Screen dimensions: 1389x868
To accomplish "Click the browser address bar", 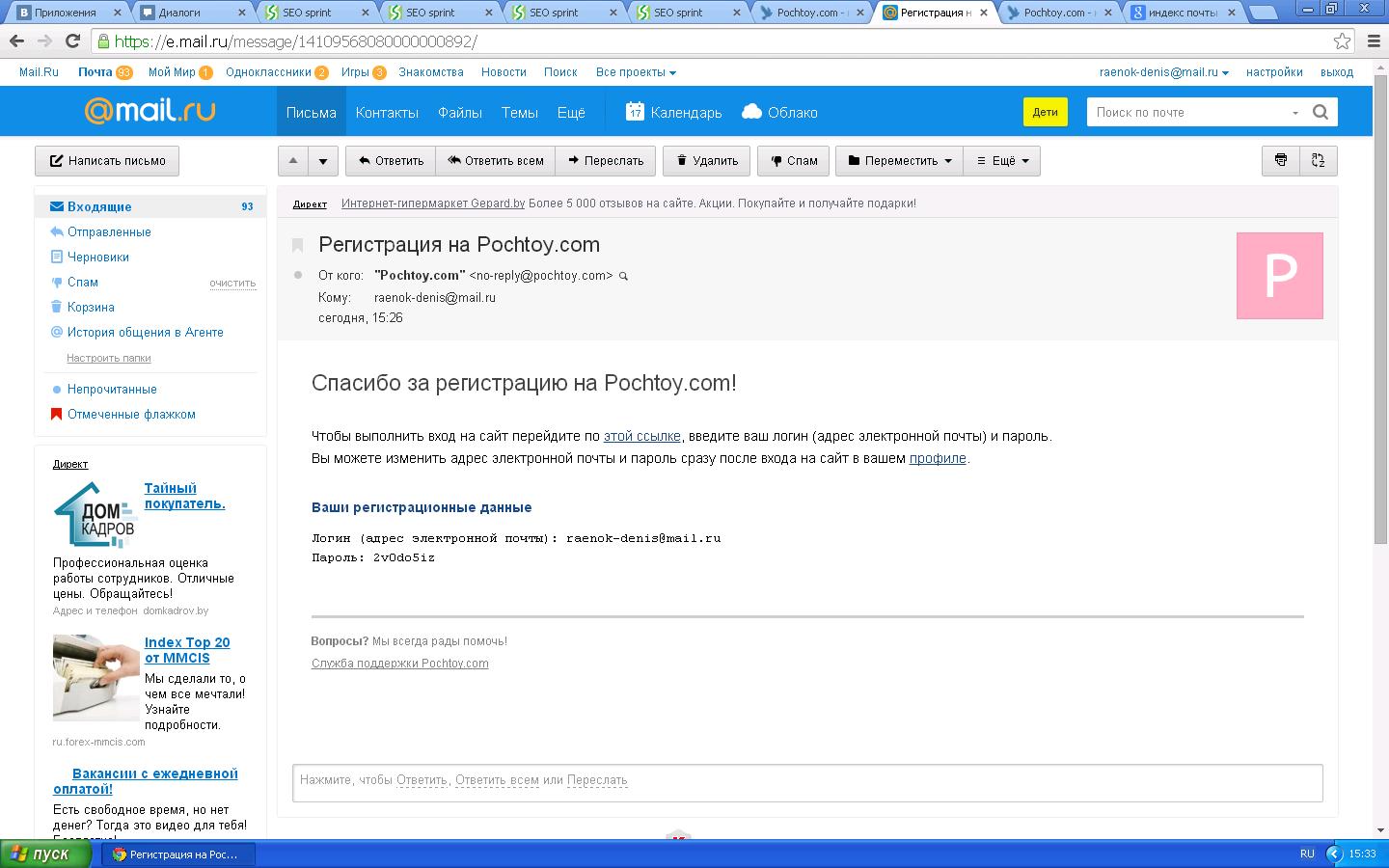I will point(712,41).
